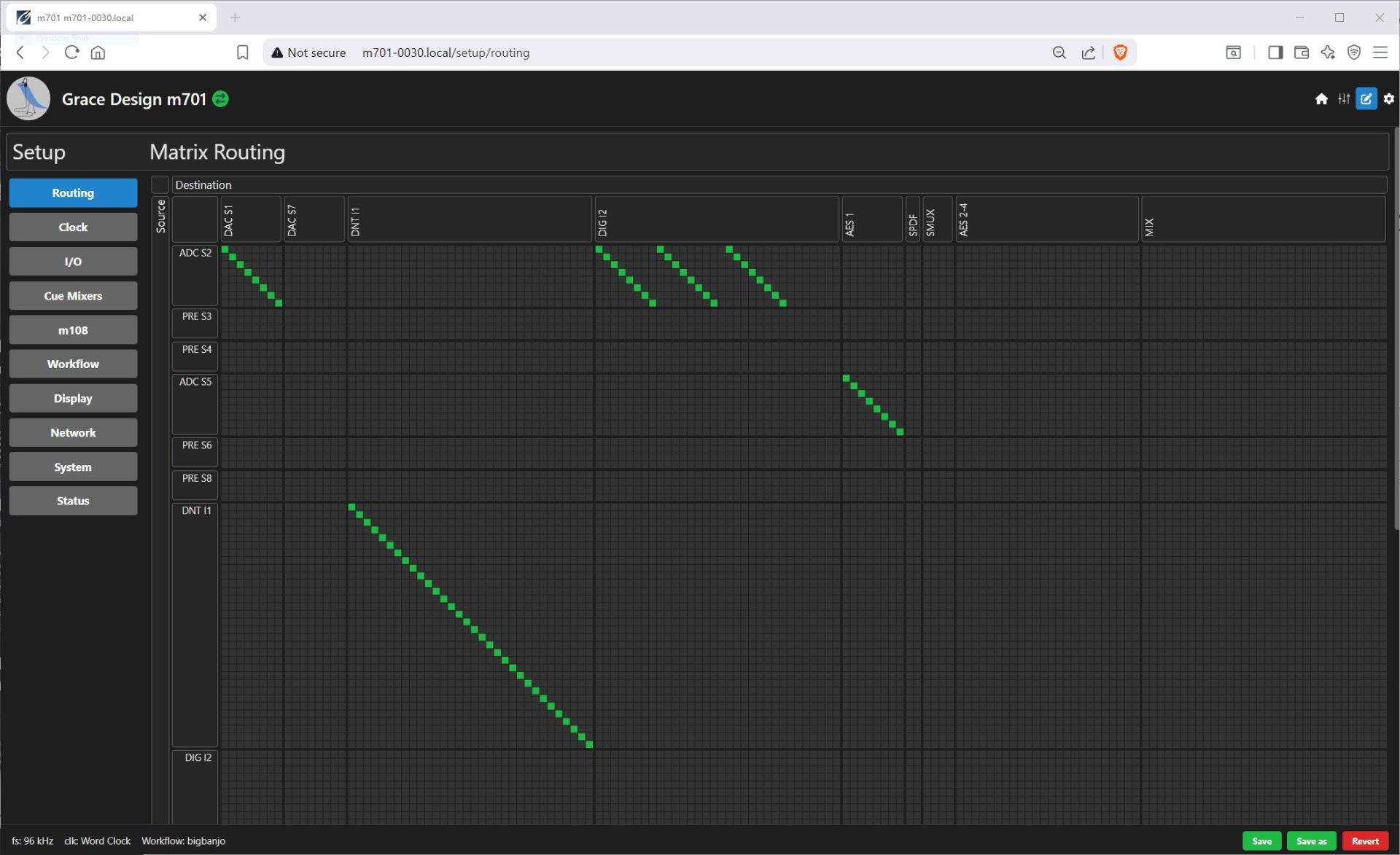Click the green Save button

[1261, 840]
